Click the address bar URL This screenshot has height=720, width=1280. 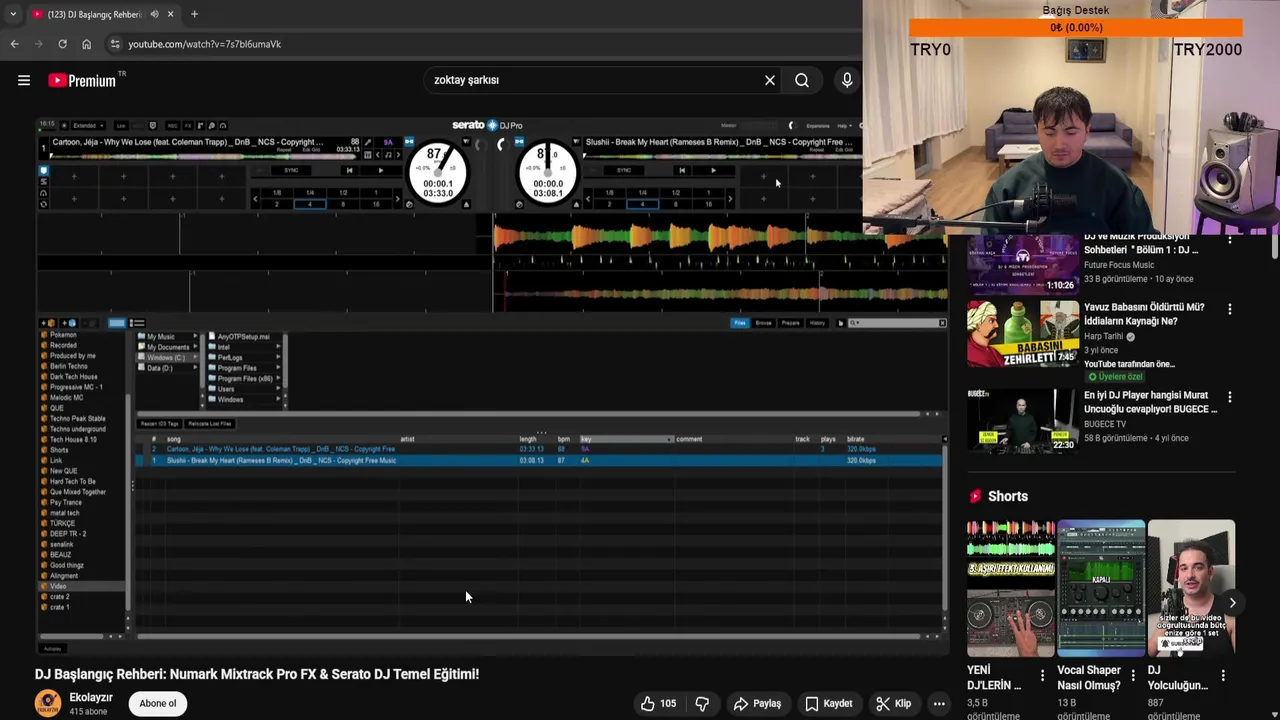204,44
